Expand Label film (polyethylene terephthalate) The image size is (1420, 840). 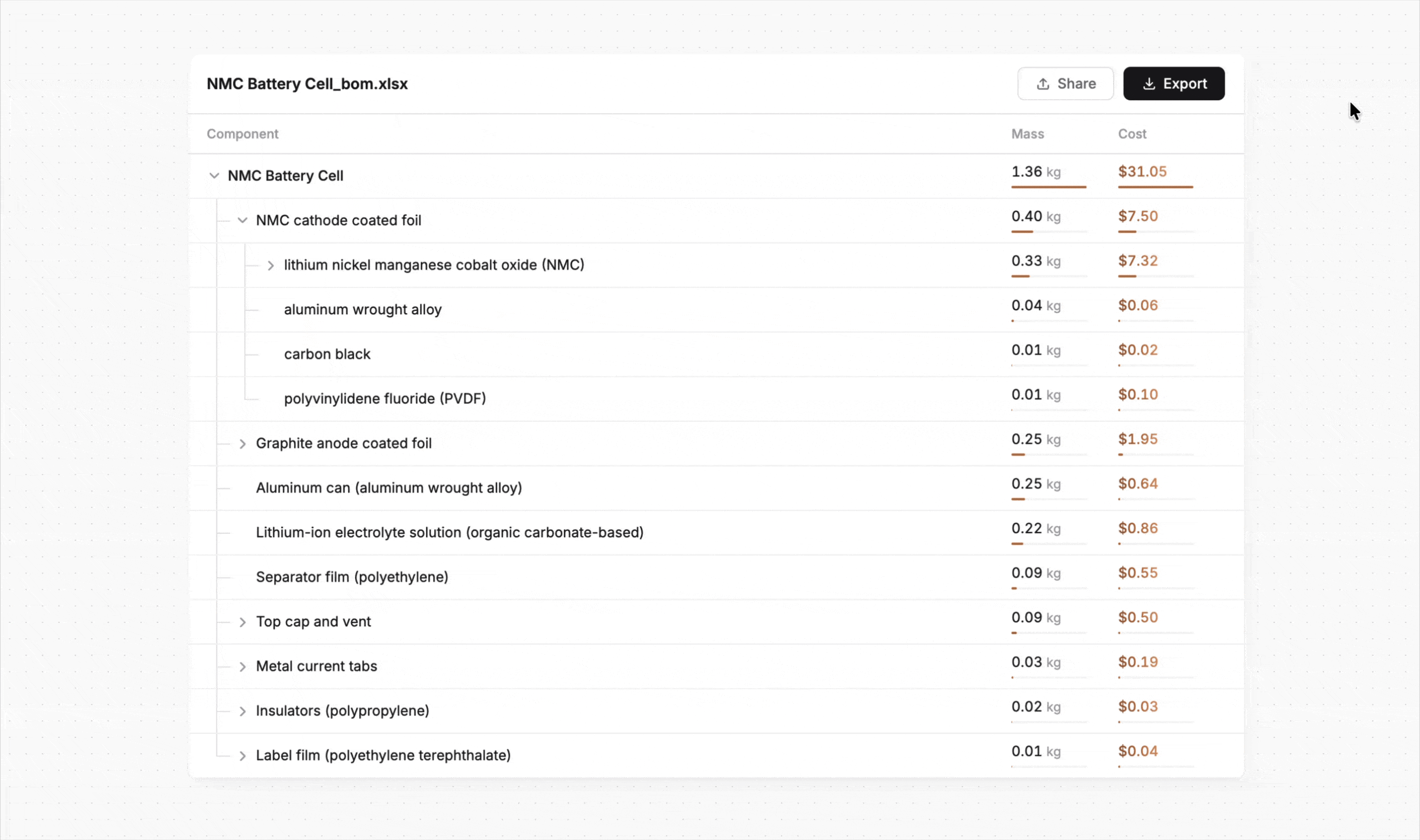pos(242,756)
